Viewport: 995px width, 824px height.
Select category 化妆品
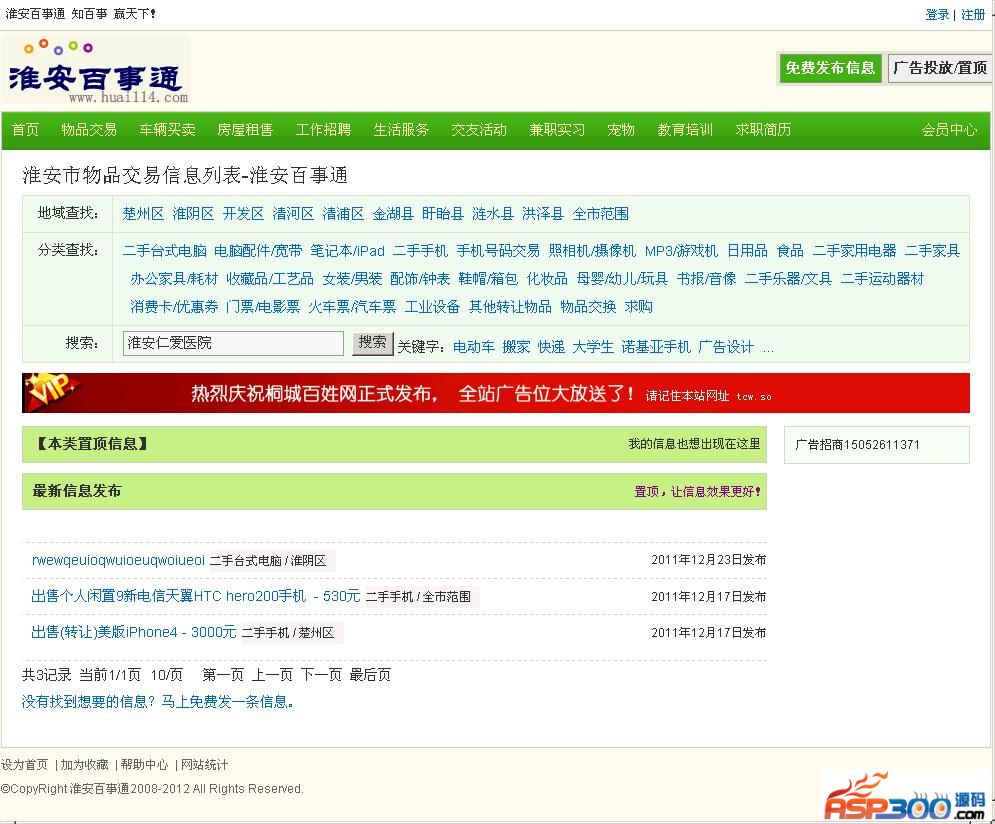click(x=547, y=279)
